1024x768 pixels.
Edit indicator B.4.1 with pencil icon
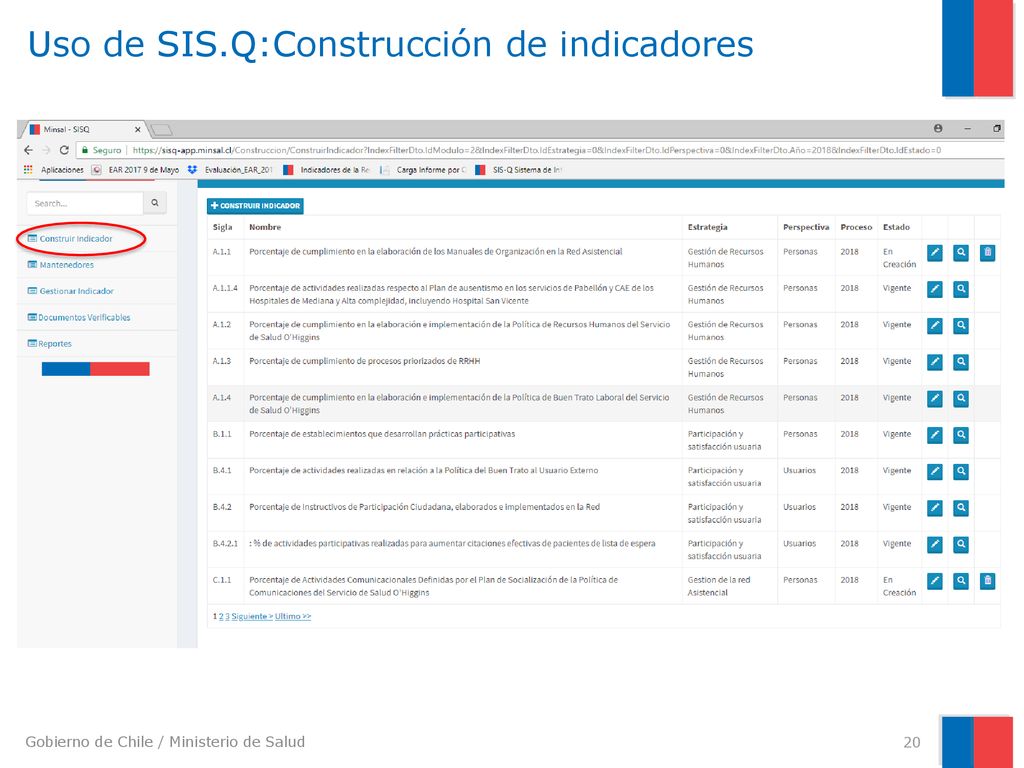point(935,472)
